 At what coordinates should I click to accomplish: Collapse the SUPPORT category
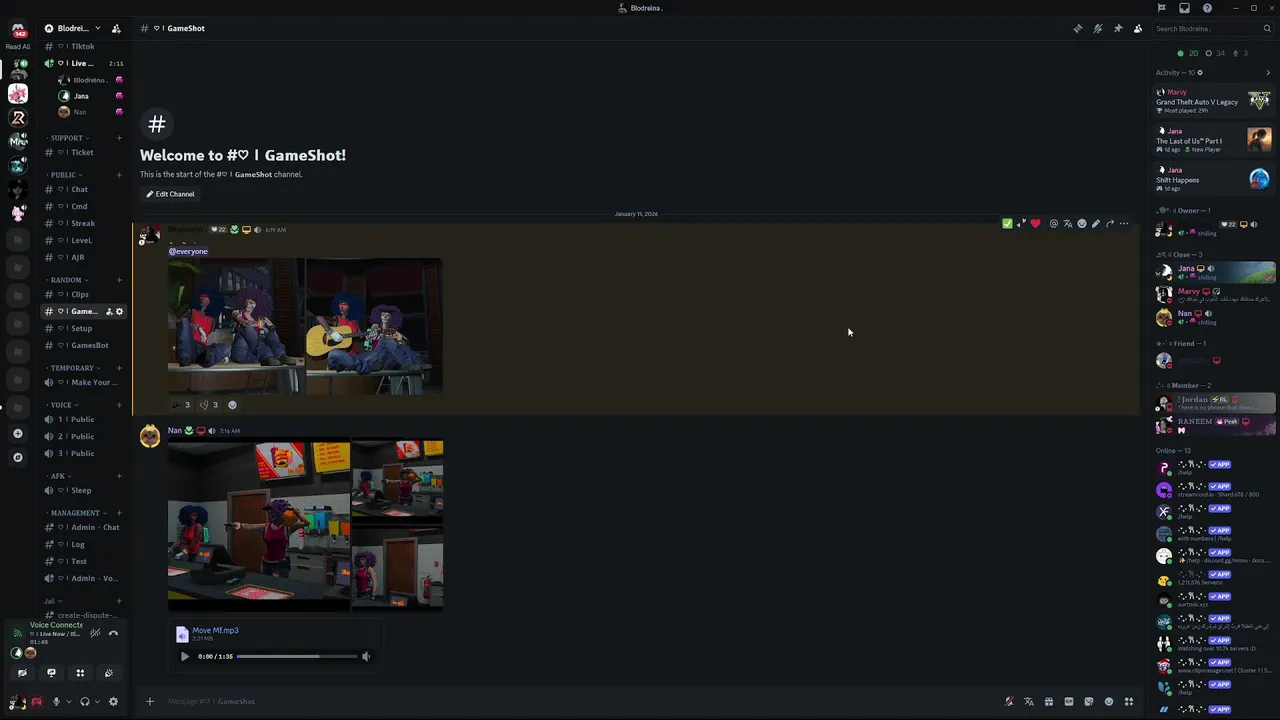point(68,138)
